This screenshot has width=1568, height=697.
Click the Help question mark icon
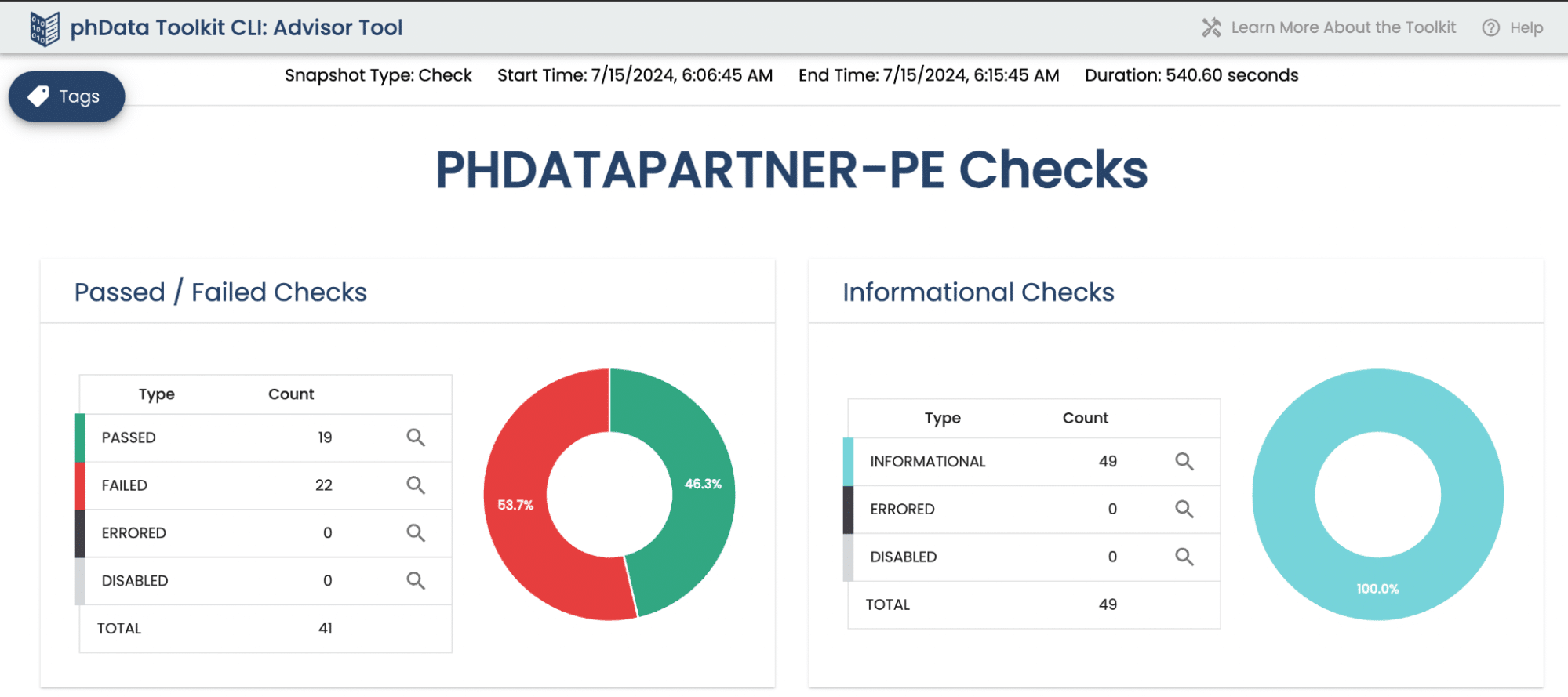click(x=1490, y=28)
